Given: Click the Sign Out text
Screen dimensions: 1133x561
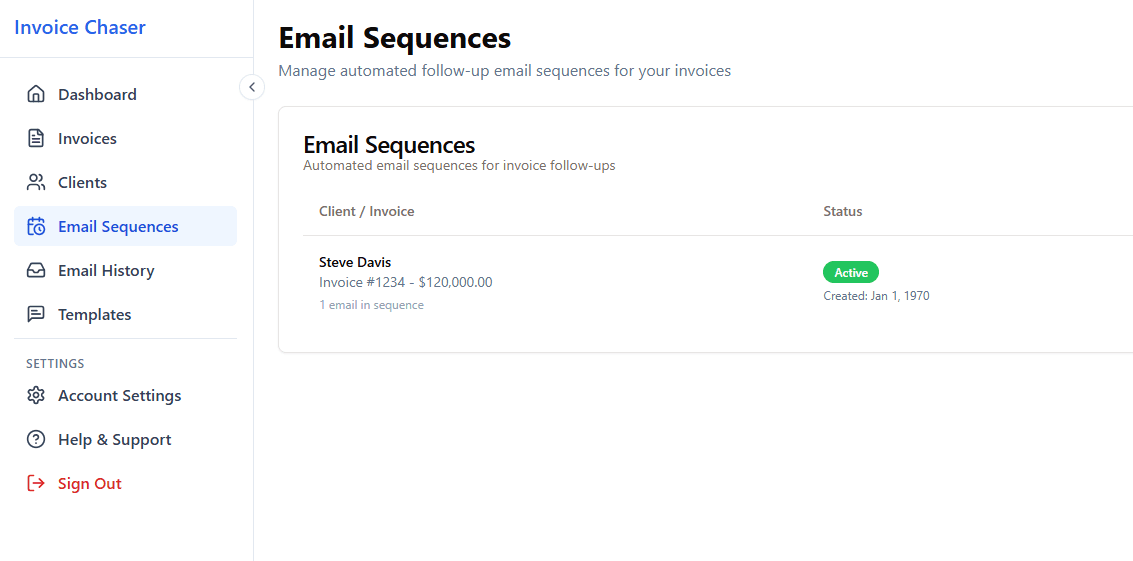Looking at the screenshot, I should [90, 484].
